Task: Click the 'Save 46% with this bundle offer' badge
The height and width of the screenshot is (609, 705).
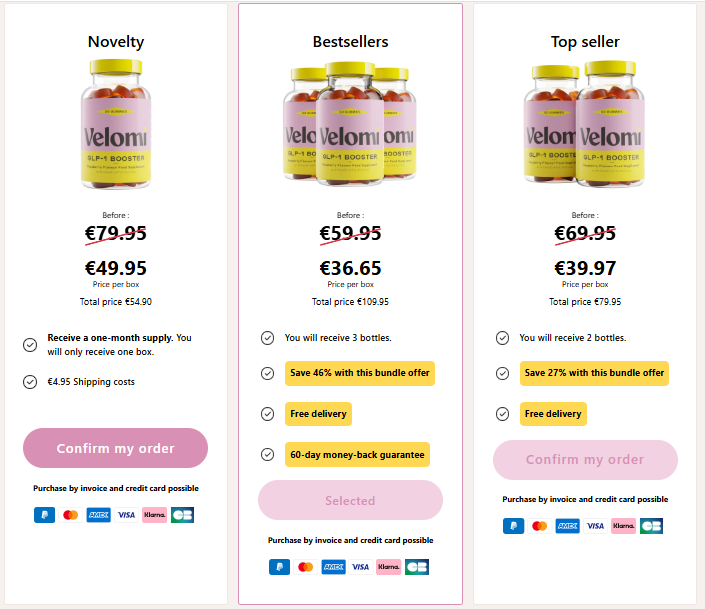Action: tap(360, 373)
